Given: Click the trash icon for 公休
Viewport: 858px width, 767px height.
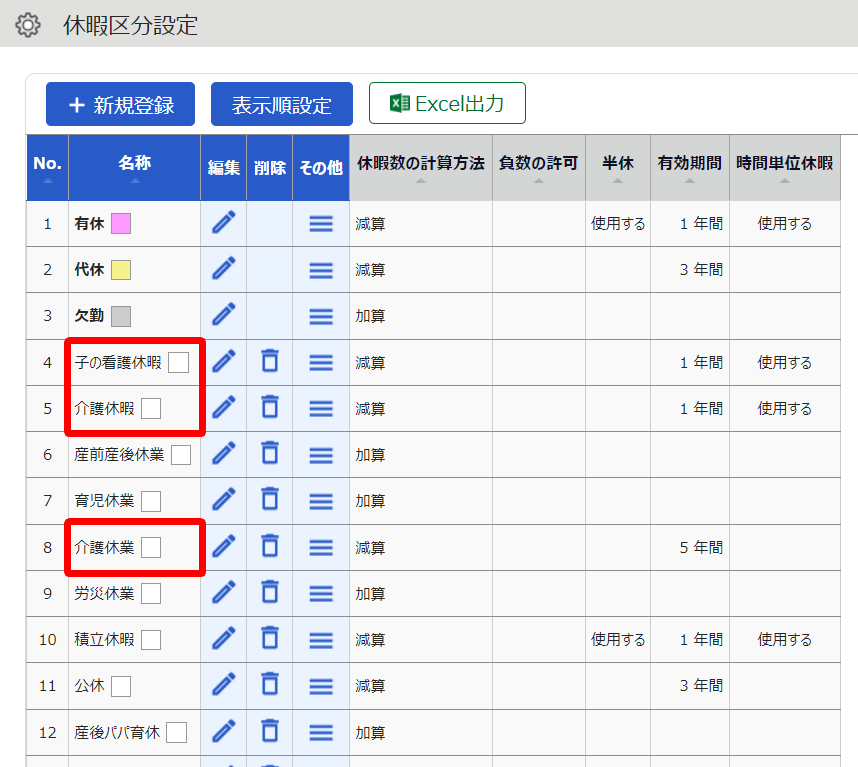Looking at the screenshot, I should 270,684.
